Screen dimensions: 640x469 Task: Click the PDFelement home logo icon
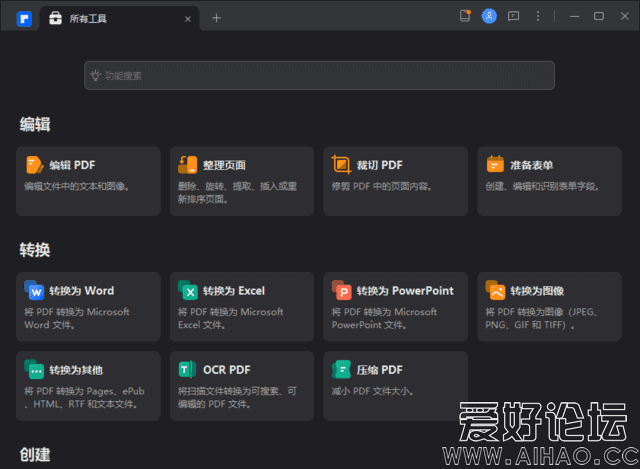pos(24,19)
